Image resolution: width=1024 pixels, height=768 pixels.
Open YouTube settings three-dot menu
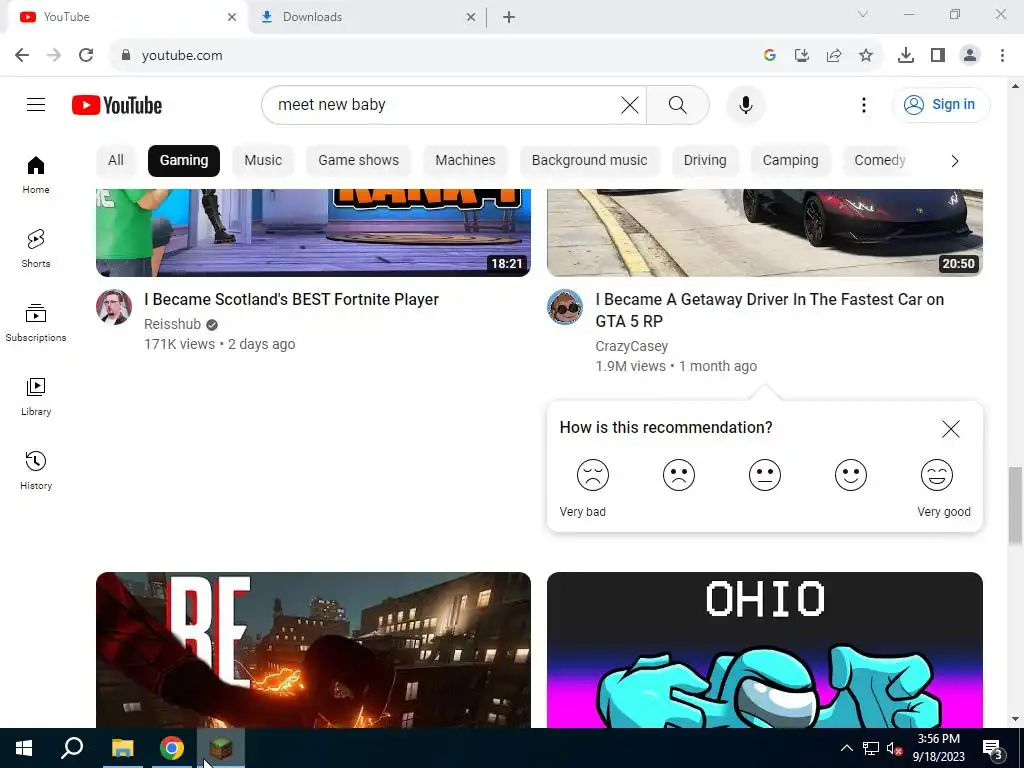[863, 104]
